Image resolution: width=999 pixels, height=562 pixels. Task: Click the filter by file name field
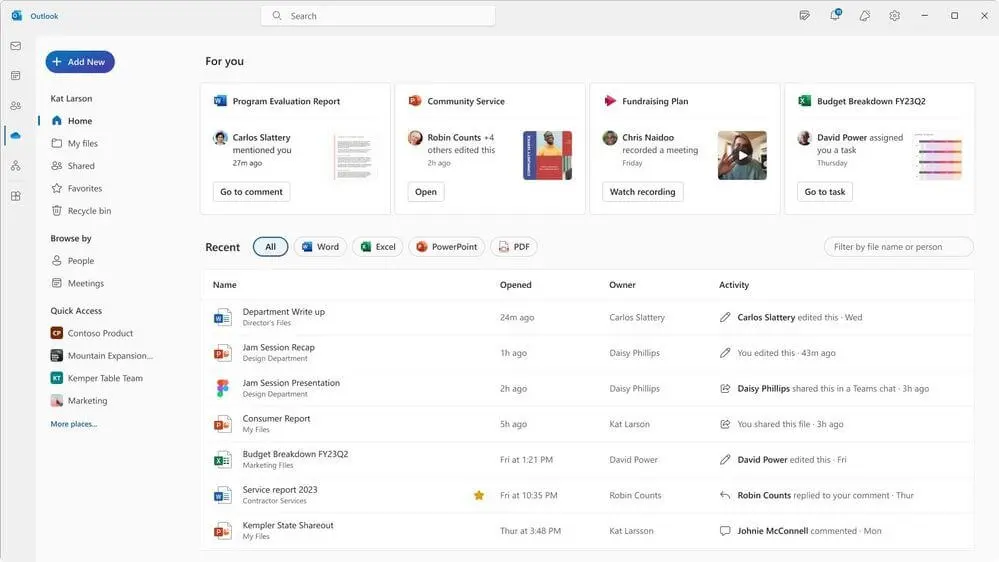pos(898,247)
